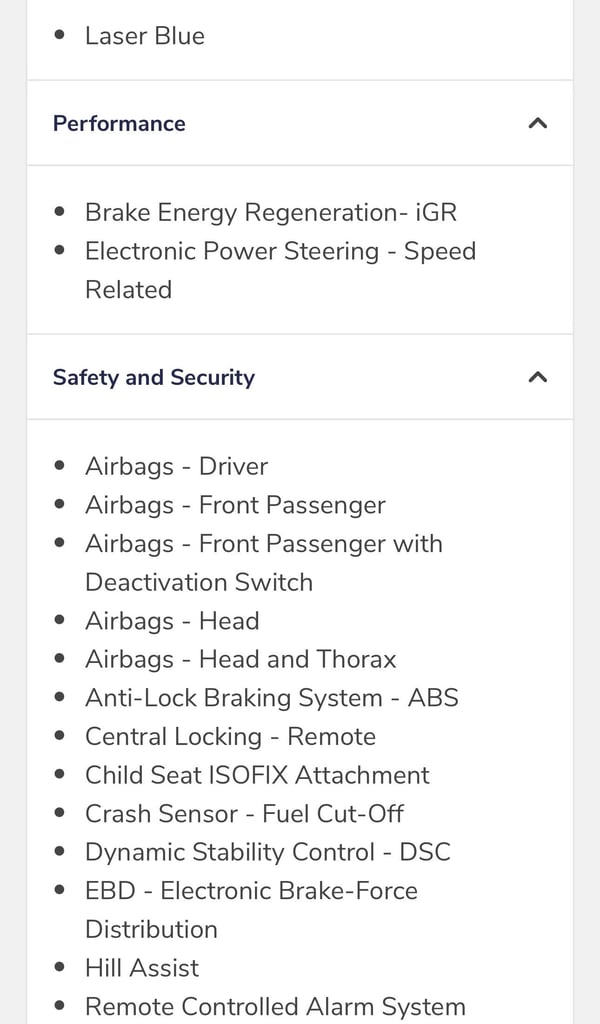
Task: Select Crash Sensor - Fuel Cut-Off
Action: (x=245, y=814)
